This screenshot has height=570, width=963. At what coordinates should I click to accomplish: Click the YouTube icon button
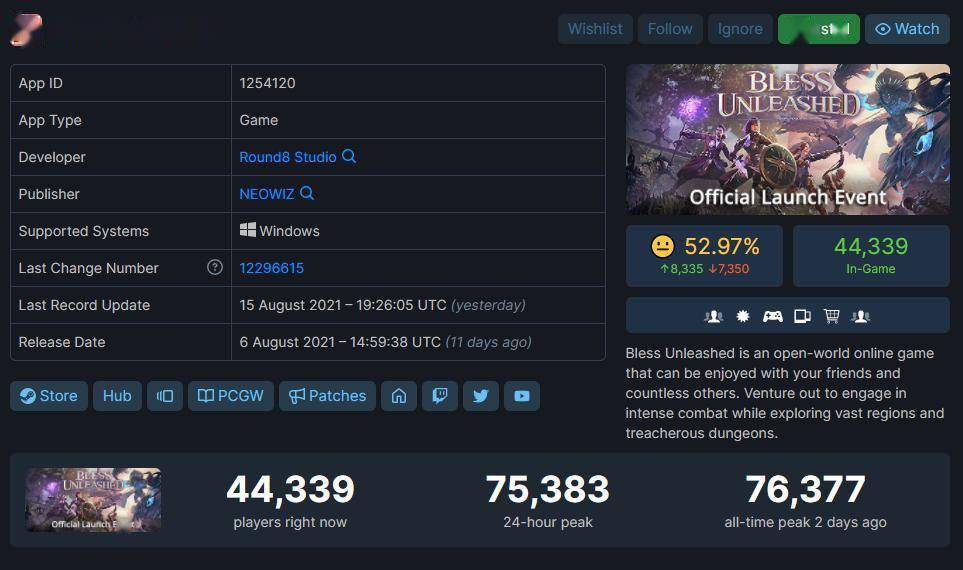[x=522, y=396]
